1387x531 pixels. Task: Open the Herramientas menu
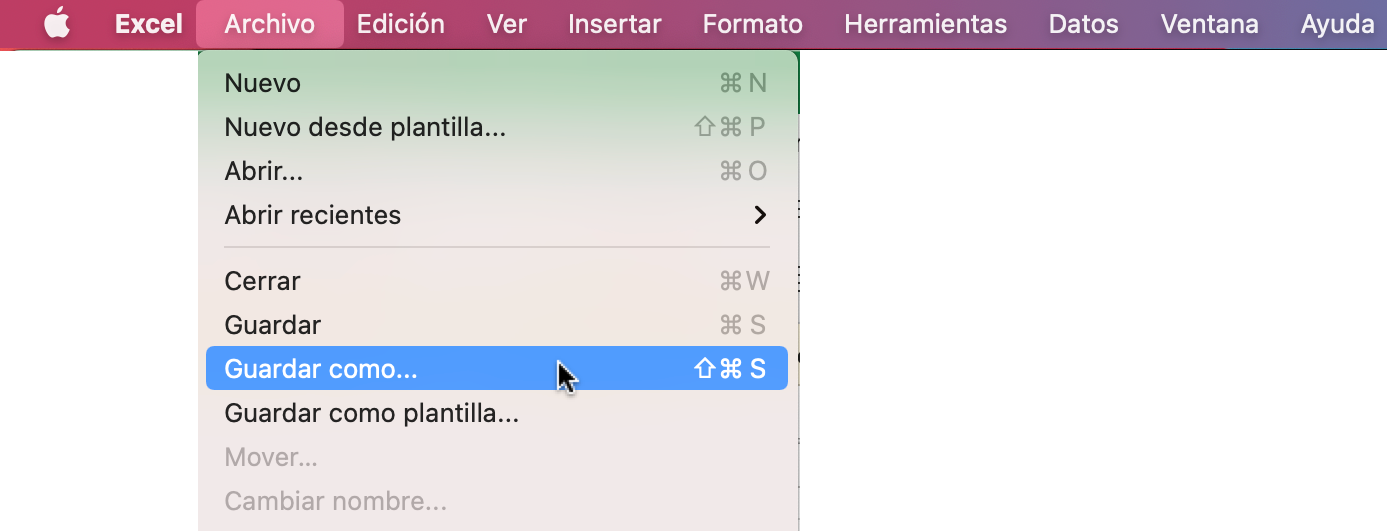pyautogui.click(x=925, y=24)
